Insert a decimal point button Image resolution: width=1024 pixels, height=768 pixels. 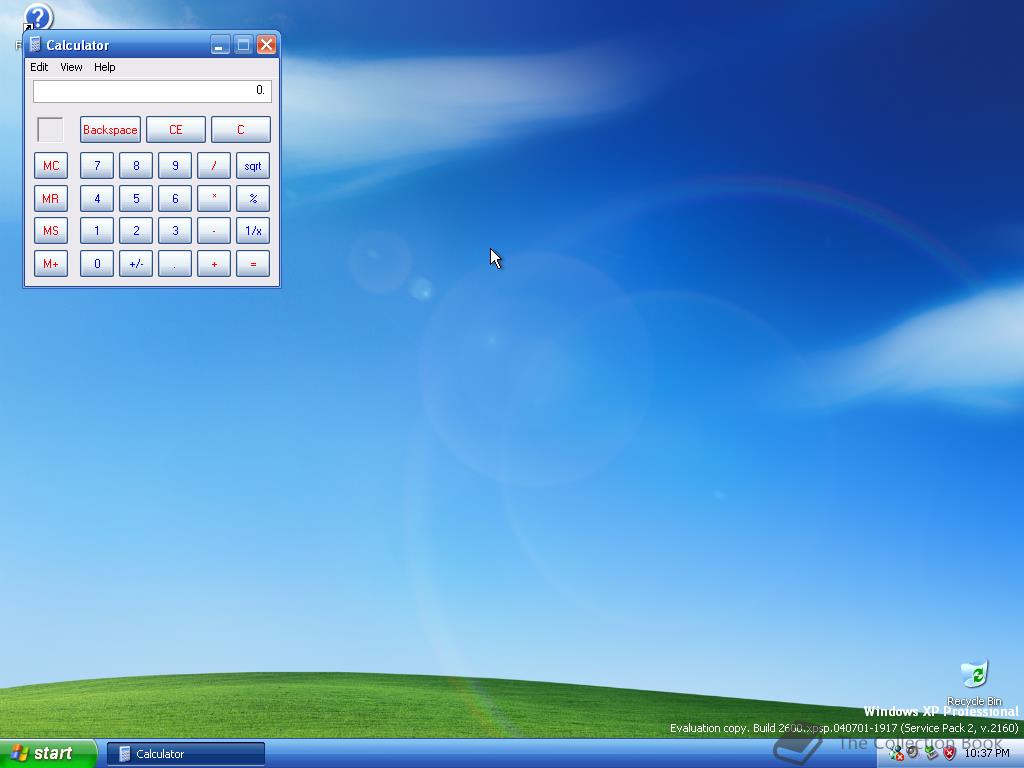tap(175, 263)
